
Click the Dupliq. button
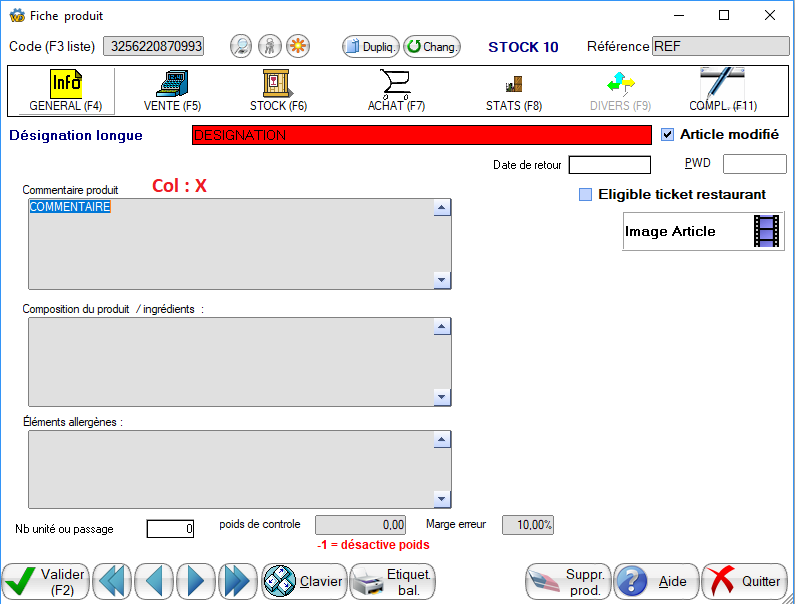click(x=371, y=46)
